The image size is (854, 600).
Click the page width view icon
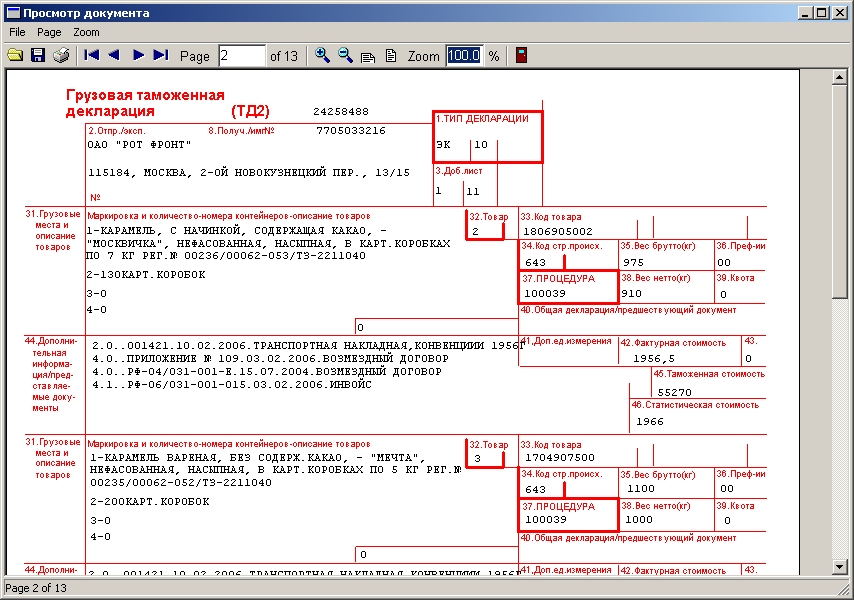click(x=368, y=56)
